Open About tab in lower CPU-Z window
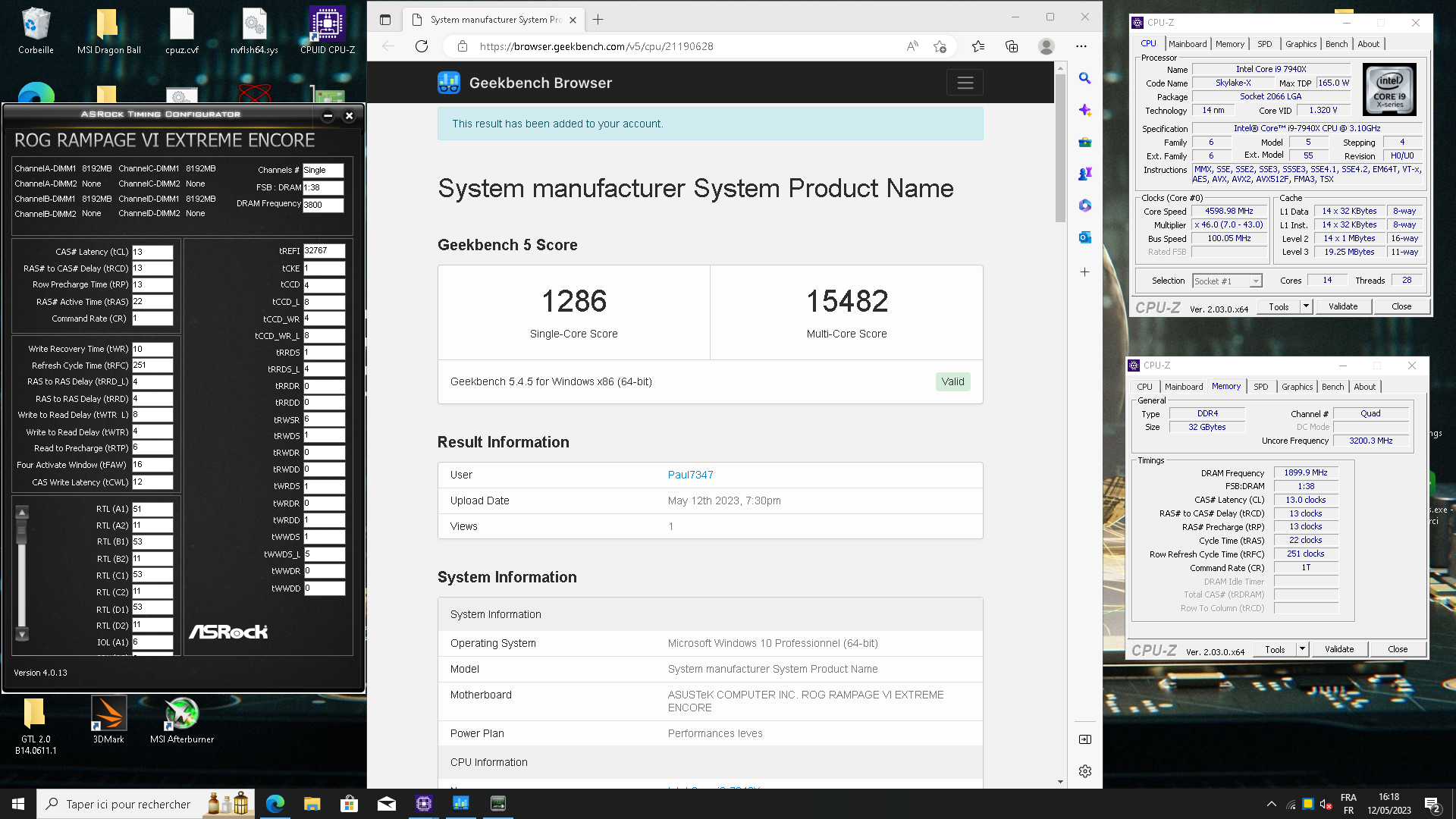This screenshot has width=1456, height=819. [1365, 387]
